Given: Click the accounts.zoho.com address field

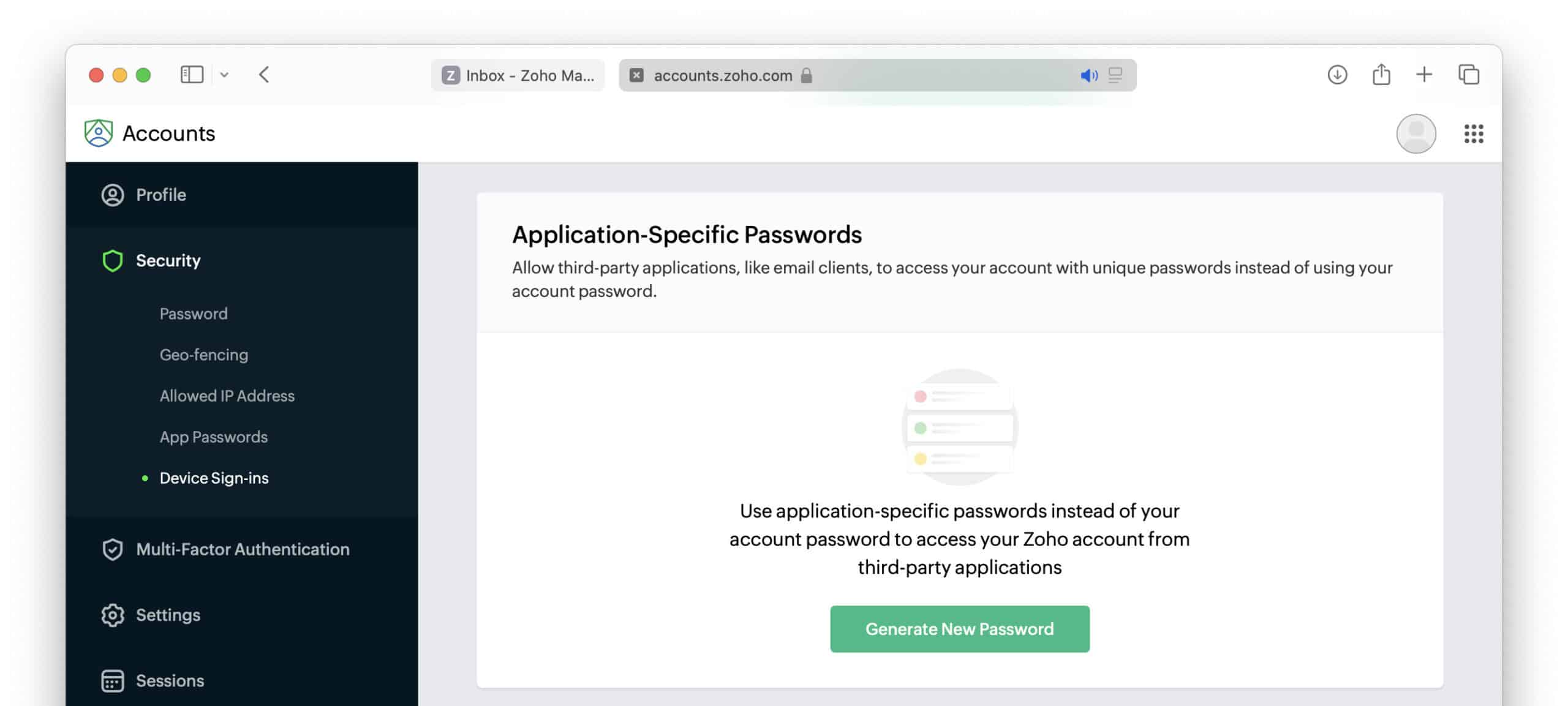Looking at the screenshot, I should click(x=723, y=76).
